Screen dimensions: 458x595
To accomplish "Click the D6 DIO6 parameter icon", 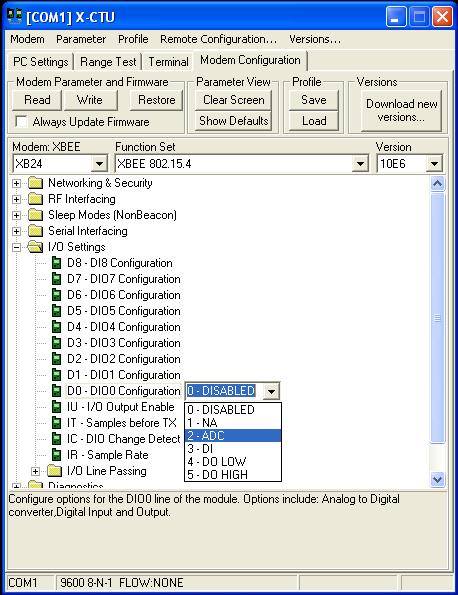I will click(57, 295).
